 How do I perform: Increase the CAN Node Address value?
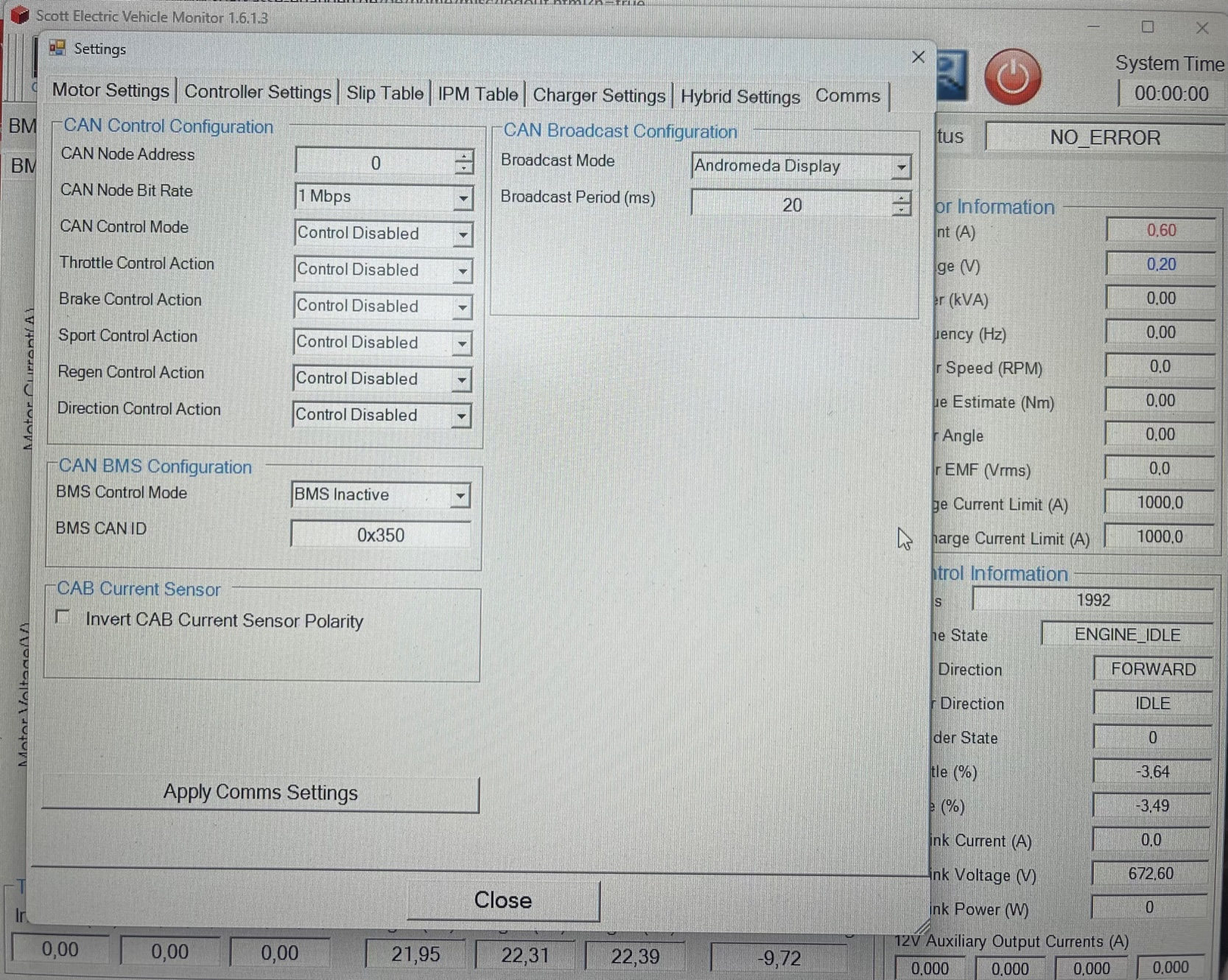coord(463,155)
